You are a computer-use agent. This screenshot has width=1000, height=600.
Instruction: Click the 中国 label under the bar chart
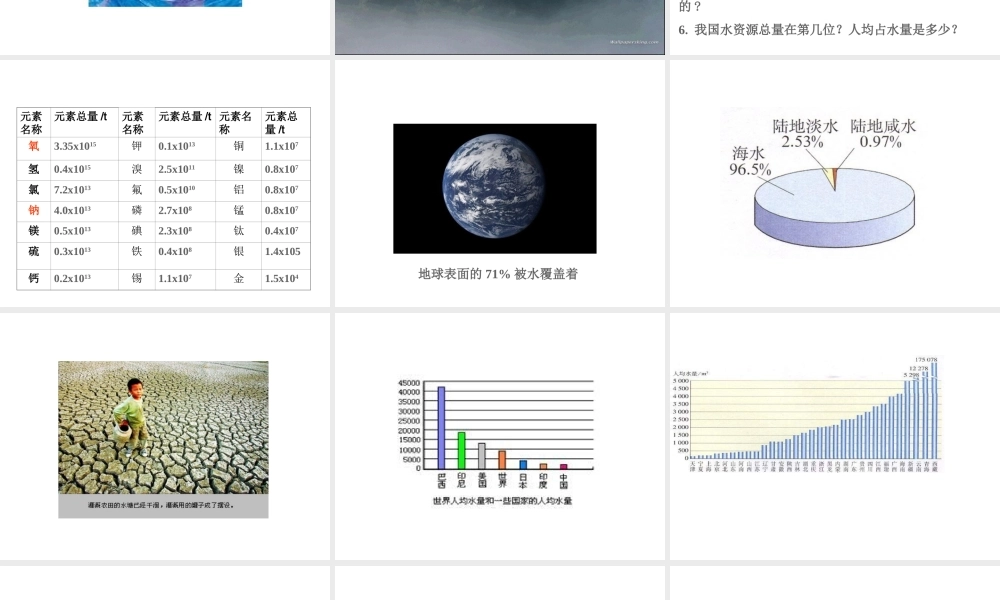point(564,480)
